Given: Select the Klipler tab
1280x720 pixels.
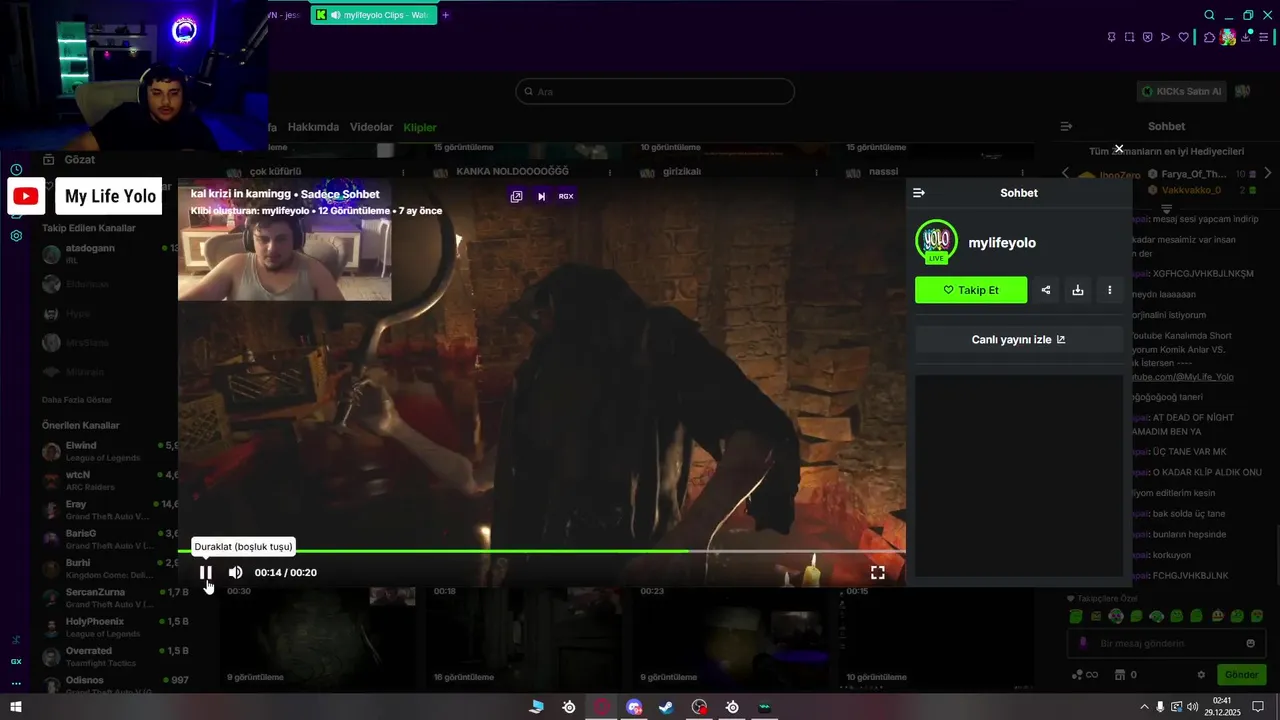Looking at the screenshot, I should click(420, 127).
